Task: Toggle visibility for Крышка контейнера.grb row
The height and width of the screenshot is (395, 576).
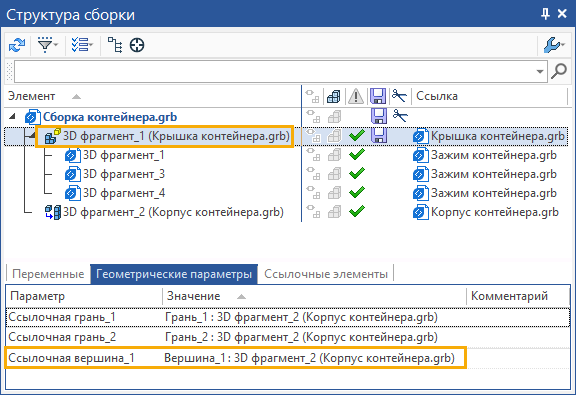Action: [313, 136]
